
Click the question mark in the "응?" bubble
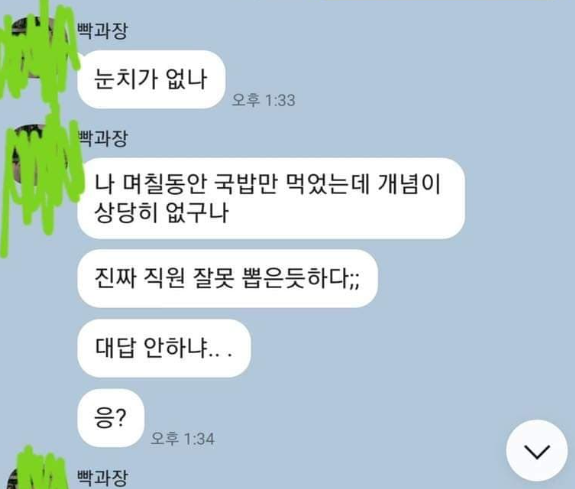point(121,418)
